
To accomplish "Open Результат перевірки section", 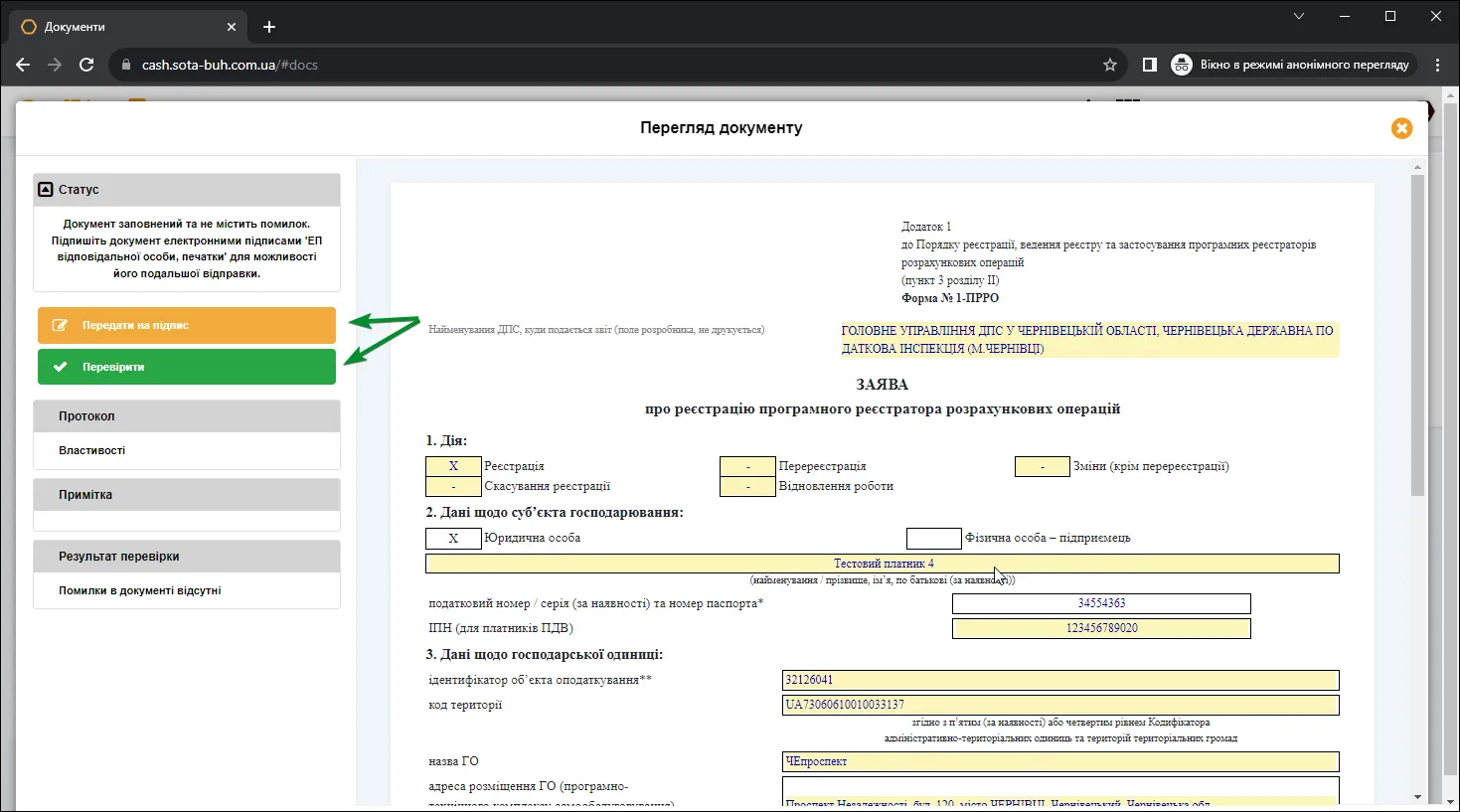I will [187, 557].
